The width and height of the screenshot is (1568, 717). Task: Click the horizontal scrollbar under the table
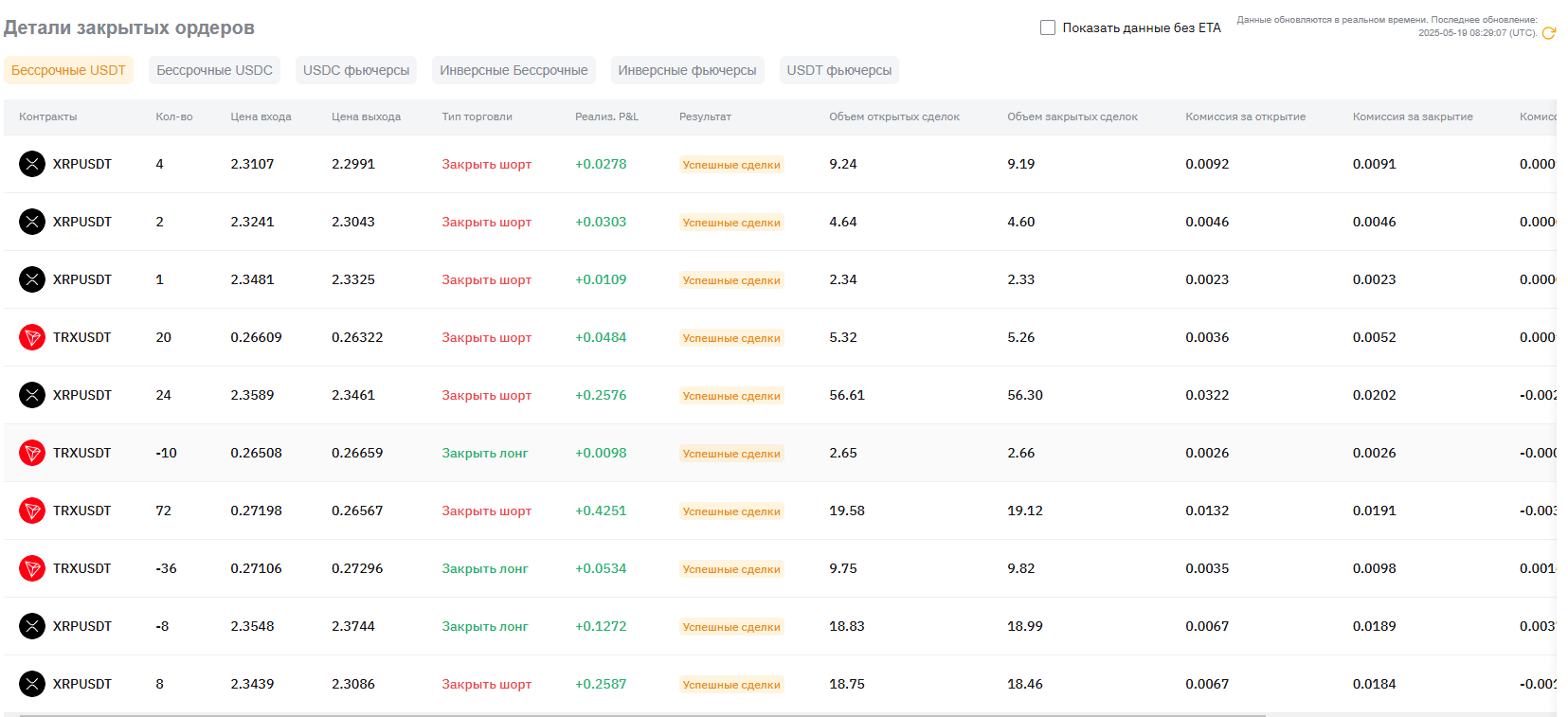click(x=642, y=715)
